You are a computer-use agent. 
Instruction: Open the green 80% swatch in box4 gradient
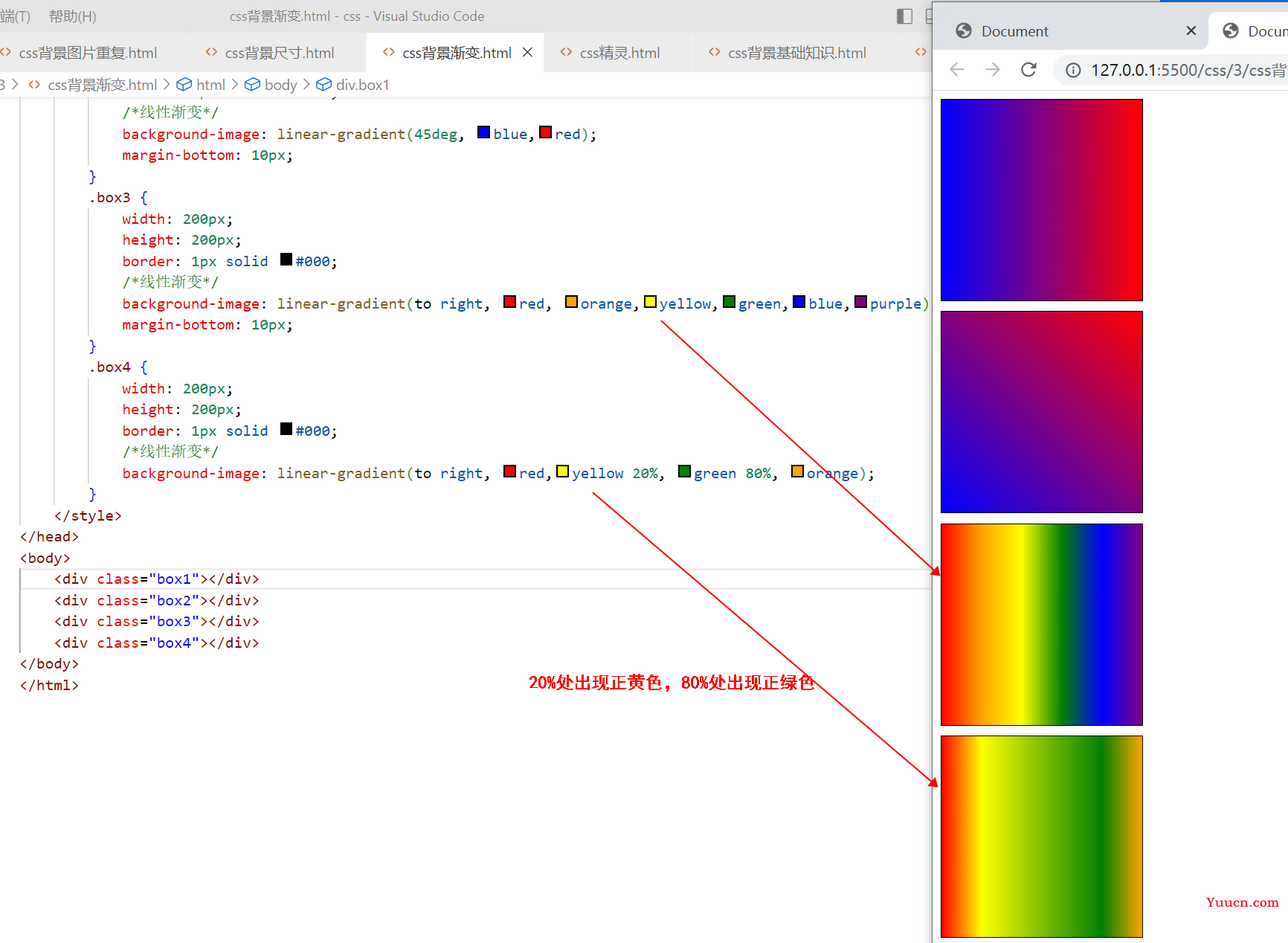click(684, 471)
